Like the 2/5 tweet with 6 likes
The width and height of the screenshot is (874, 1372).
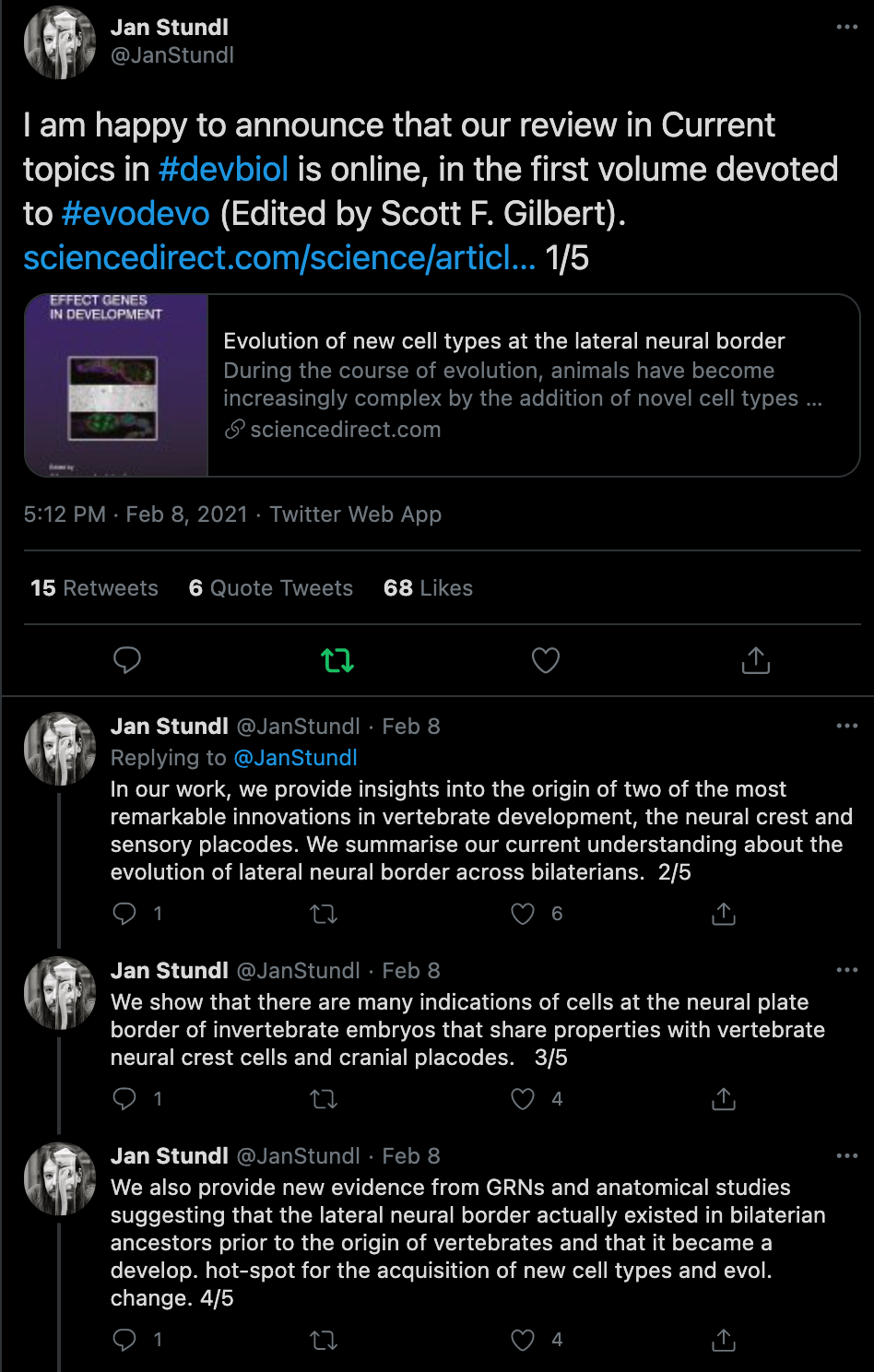tap(523, 914)
